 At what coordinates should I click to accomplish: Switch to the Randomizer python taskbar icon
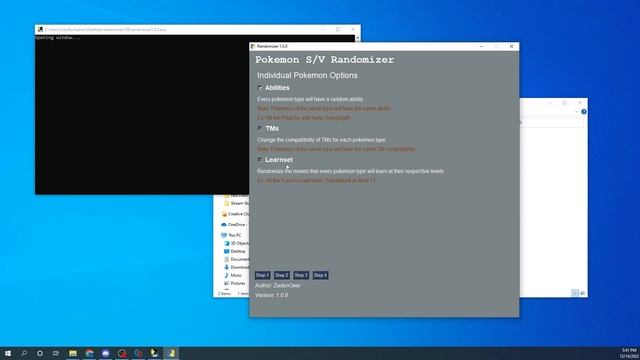click(171, 353)
